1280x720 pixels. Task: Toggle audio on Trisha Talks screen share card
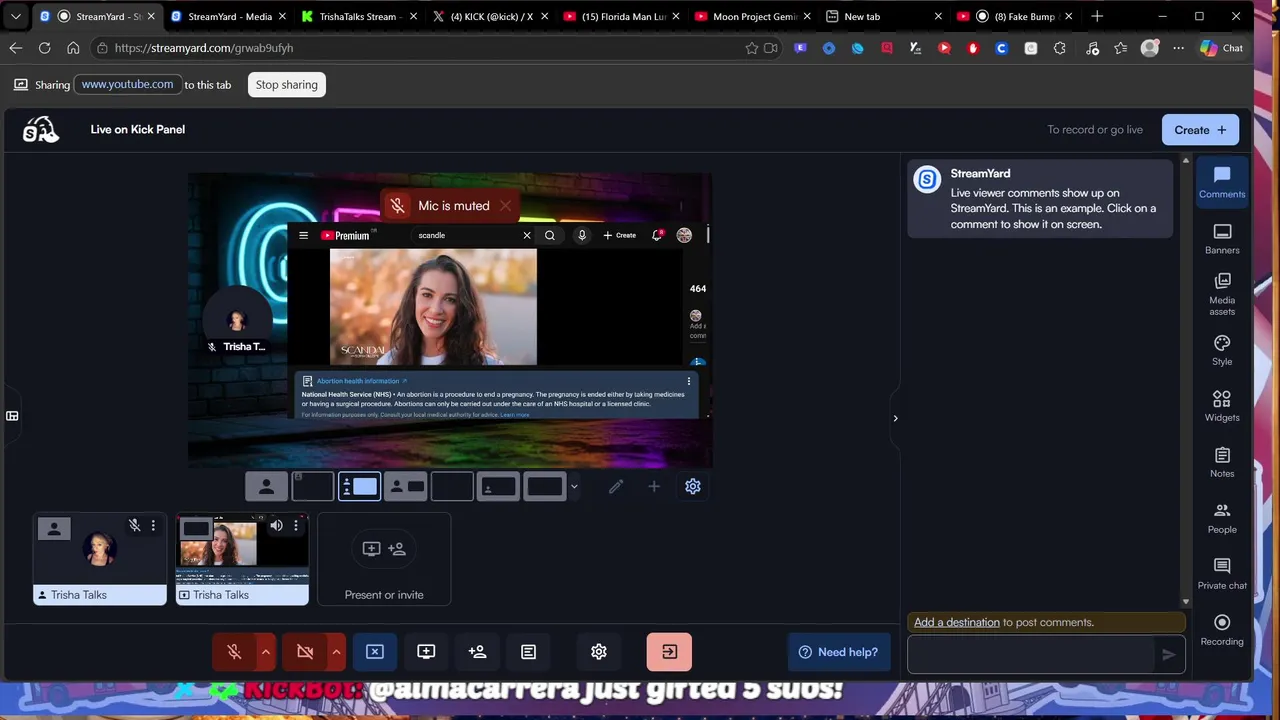tap(276, 525)
